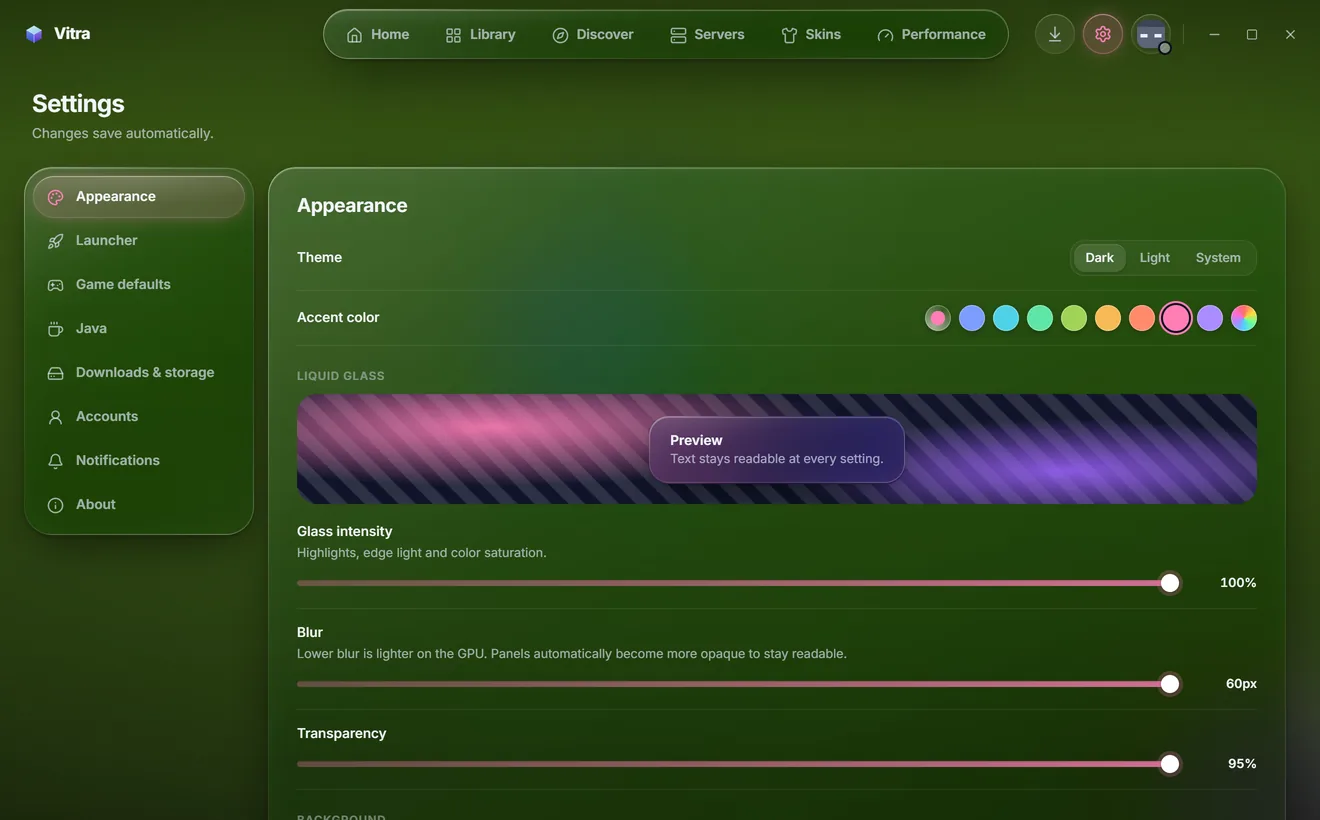Click the Home house icon
Screen dimensions: 1320x820
click(354, 35)
